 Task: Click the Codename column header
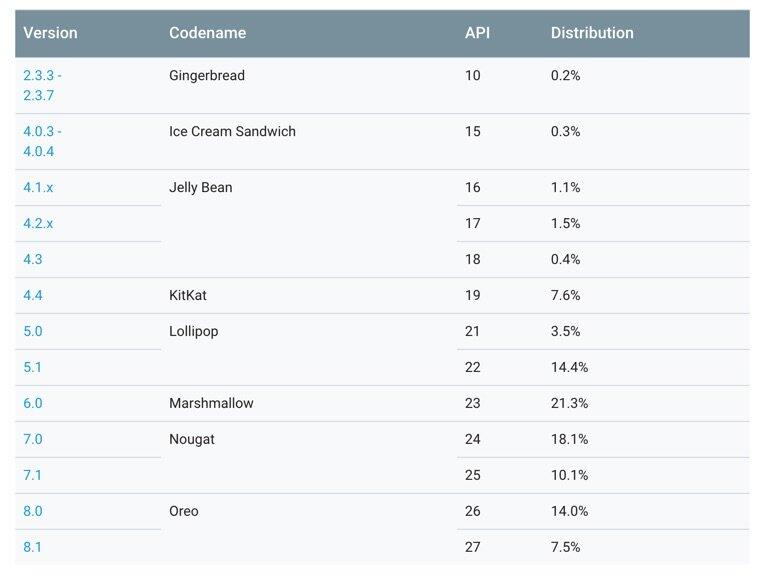coord(207,33)
